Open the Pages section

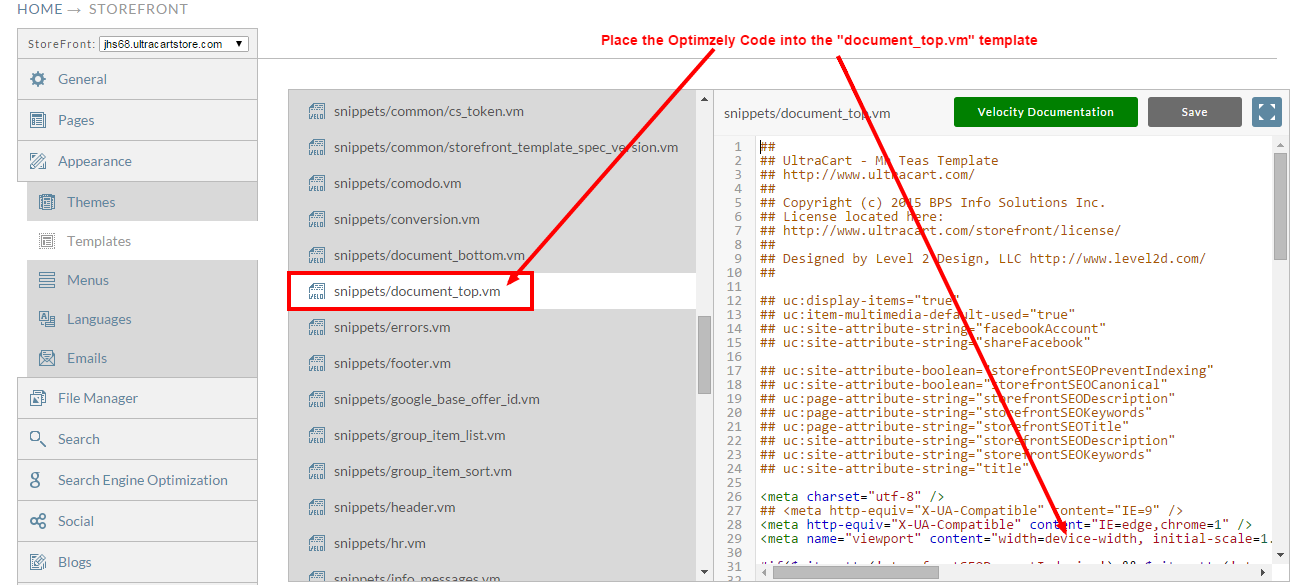[137, 120]
